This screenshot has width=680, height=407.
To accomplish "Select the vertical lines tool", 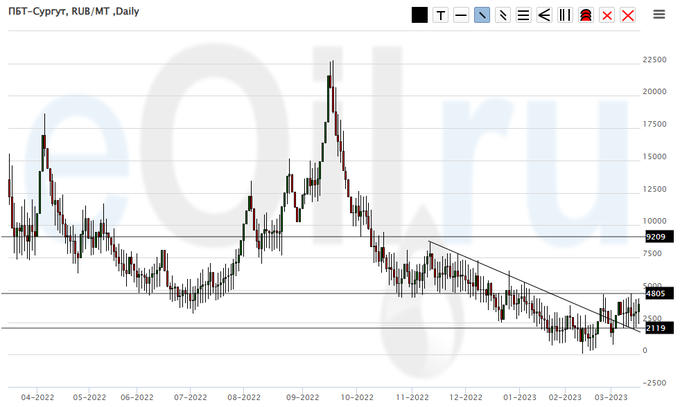I will tap(565, 15).
